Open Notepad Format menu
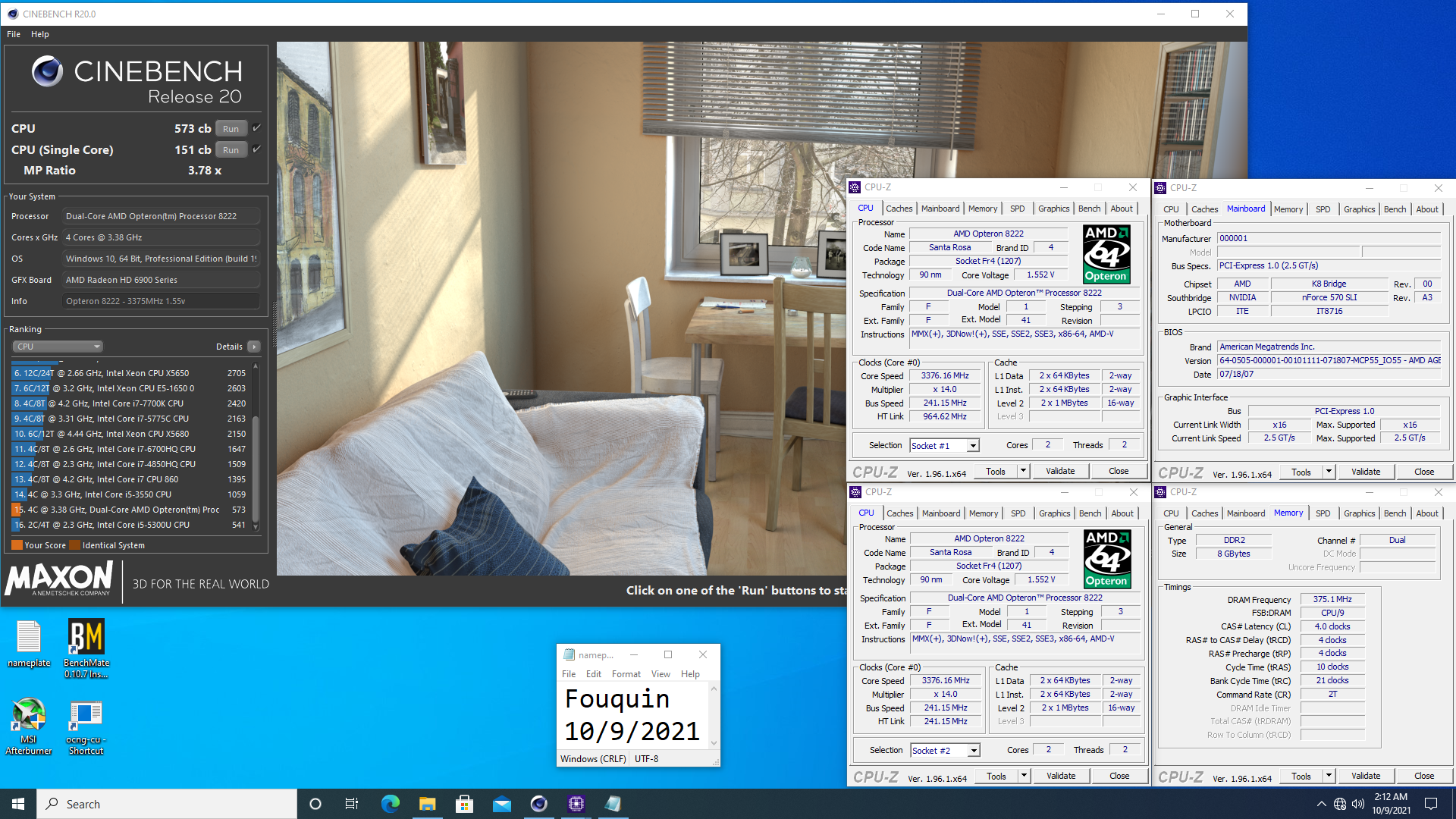1456x819 pixels. pos(626,674)
